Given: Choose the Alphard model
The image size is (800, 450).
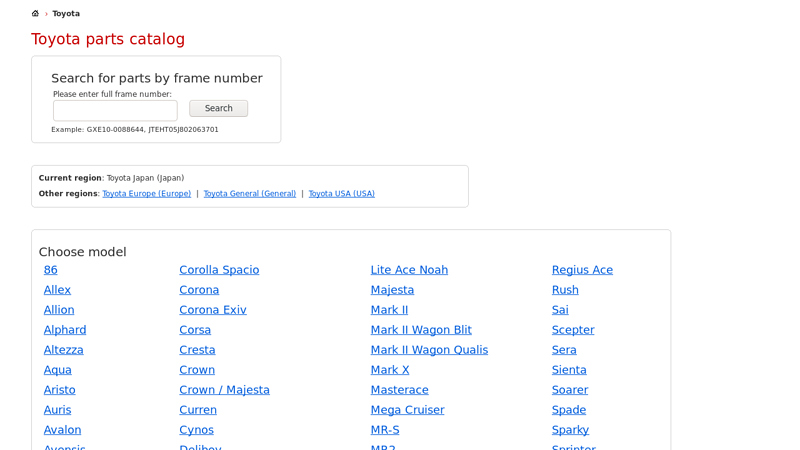Looking at the screenshot, I should pyautogui.click(x=65, y=330).
